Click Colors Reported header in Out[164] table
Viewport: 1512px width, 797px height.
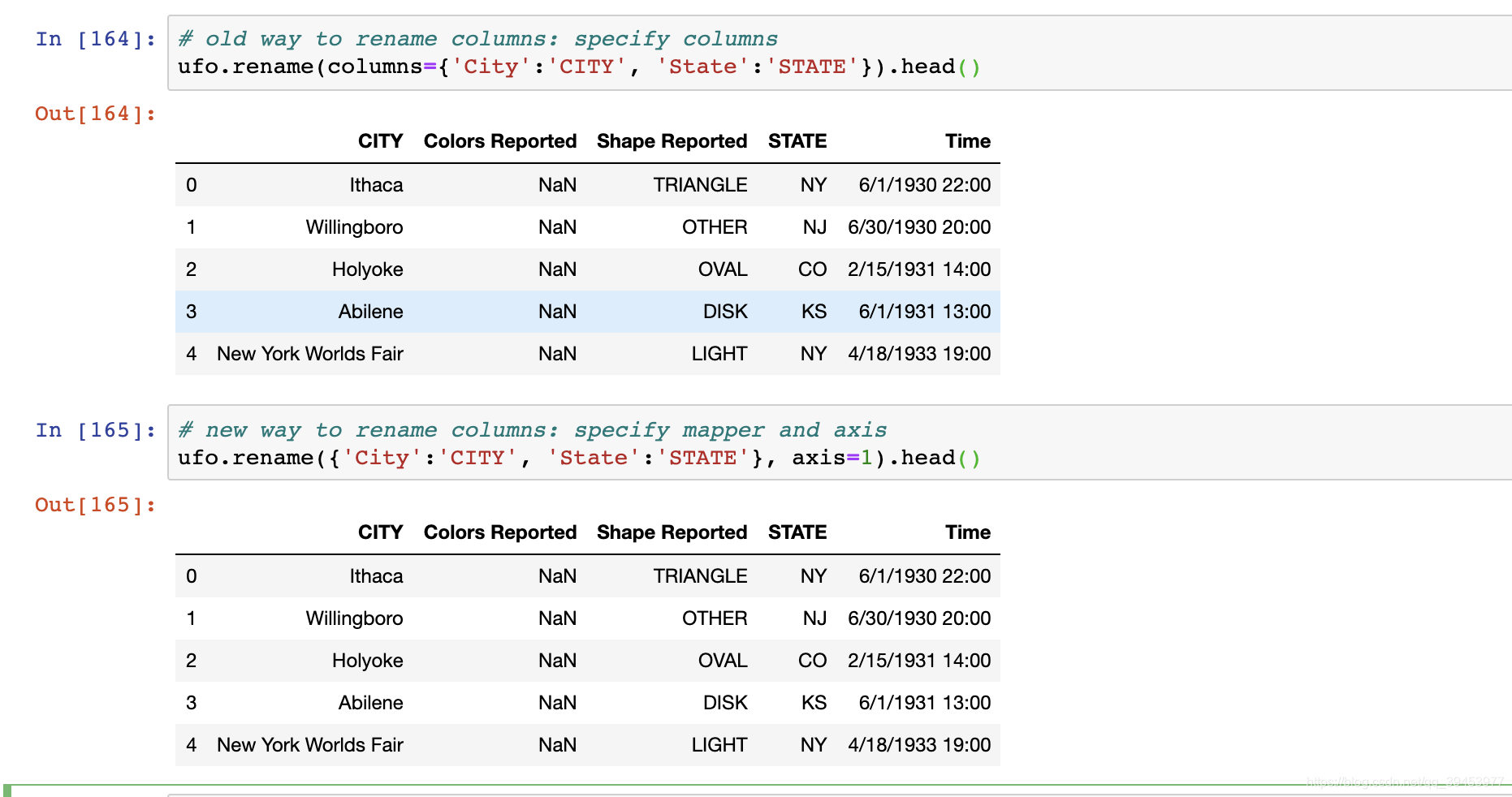(x=500, y=141)
